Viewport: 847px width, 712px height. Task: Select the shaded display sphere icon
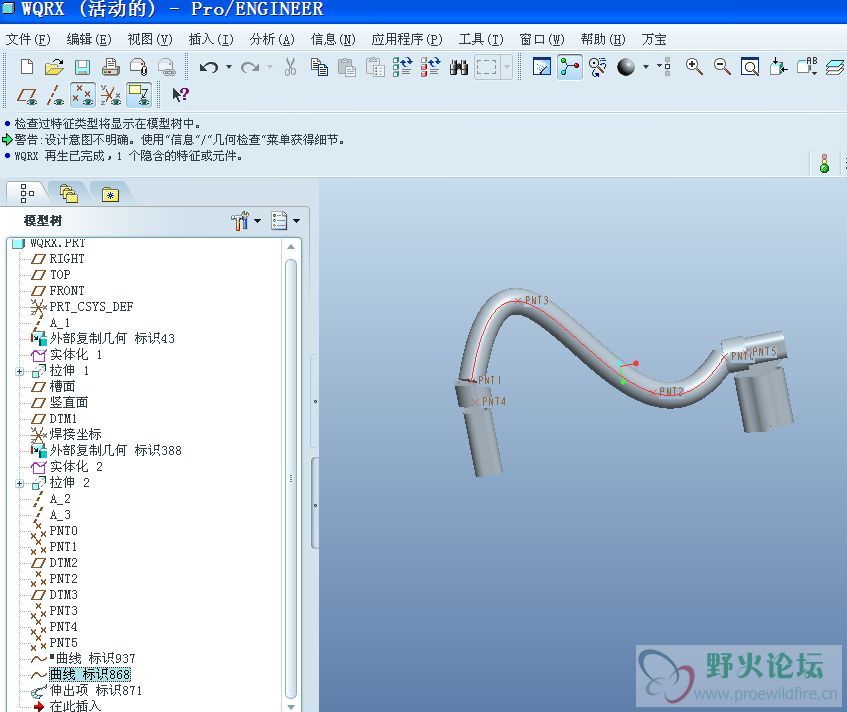click(626, 67)
